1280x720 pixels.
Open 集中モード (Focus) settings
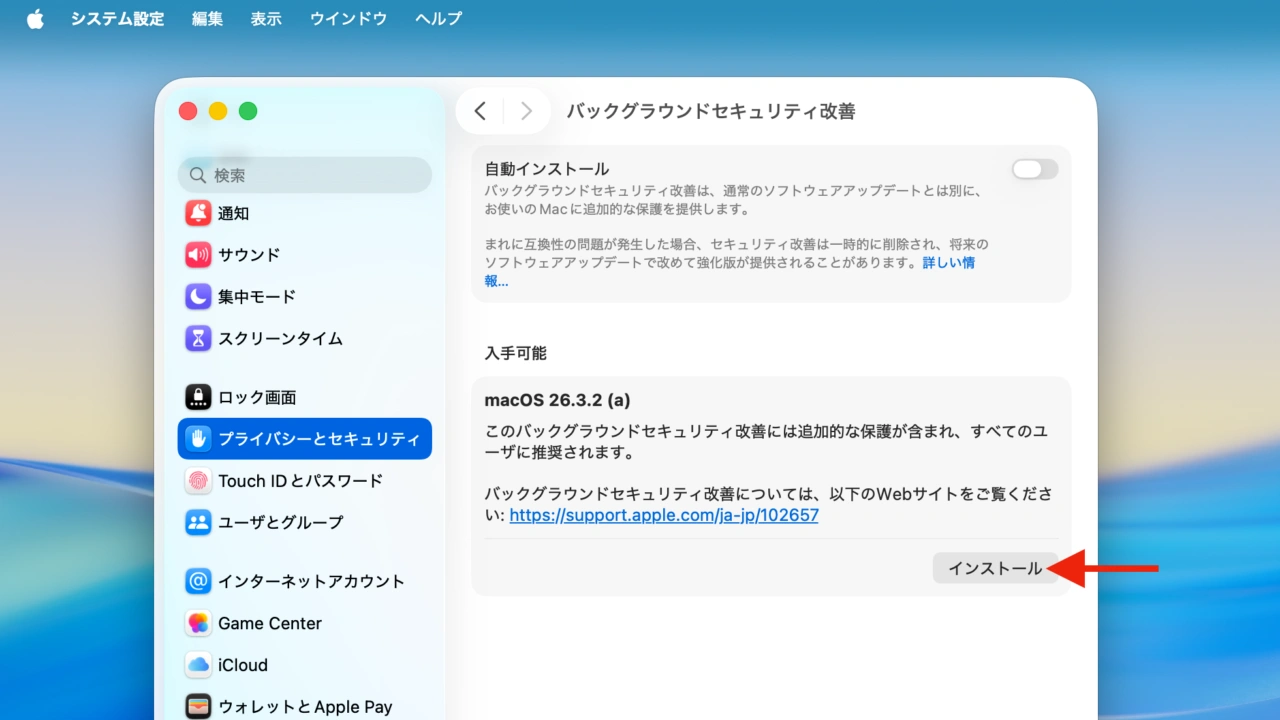tap(199, 296)
